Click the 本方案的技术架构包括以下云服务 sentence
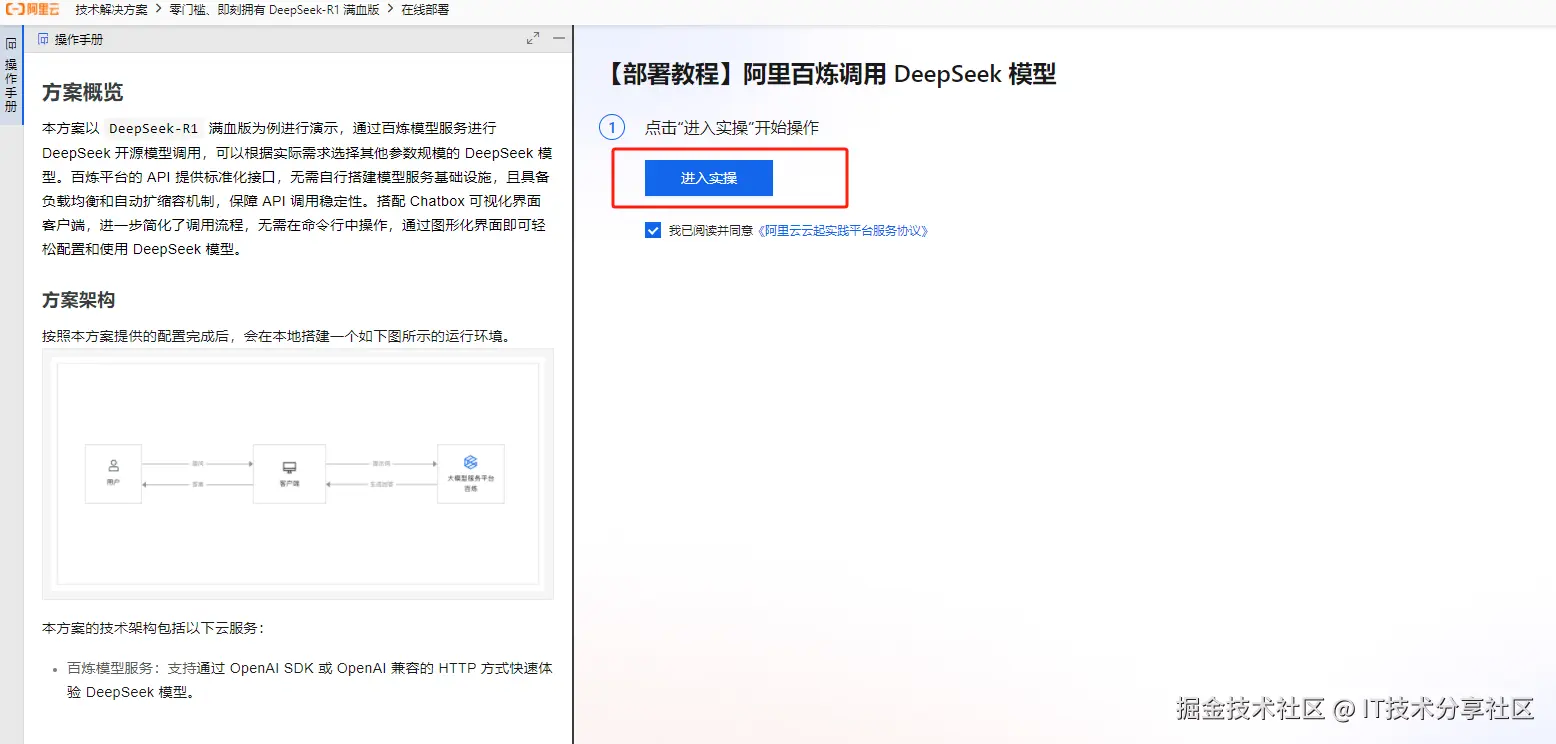The height and width of the screenshot is (744, 1556). [x=154, y=628]
